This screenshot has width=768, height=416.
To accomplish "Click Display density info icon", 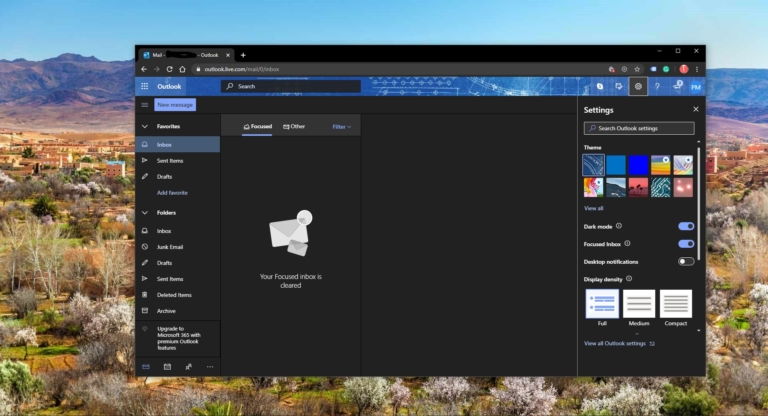I will (x=629, y=279).
